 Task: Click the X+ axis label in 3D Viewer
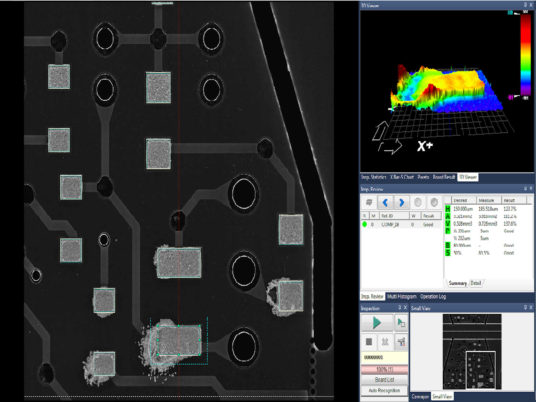pos(425,146)
